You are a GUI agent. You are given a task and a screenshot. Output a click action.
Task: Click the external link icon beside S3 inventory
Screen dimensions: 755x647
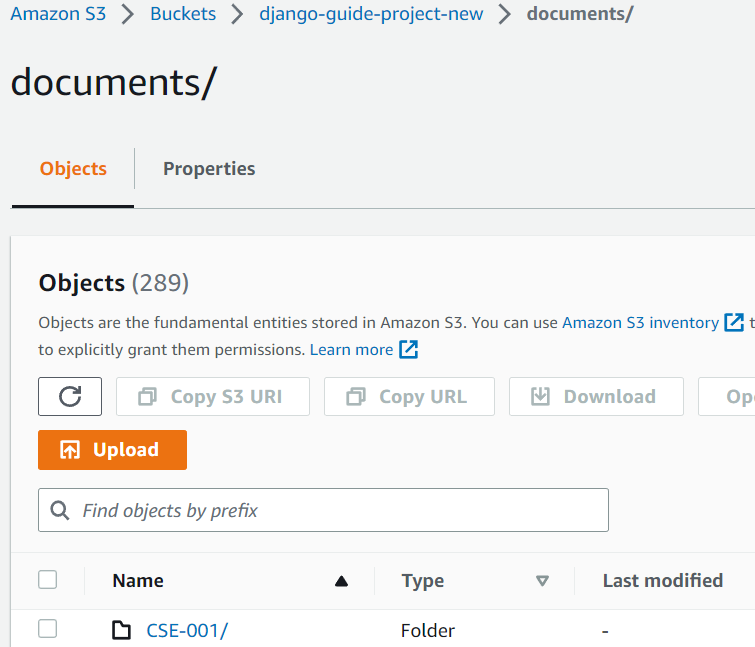click(x=734, y=322)
